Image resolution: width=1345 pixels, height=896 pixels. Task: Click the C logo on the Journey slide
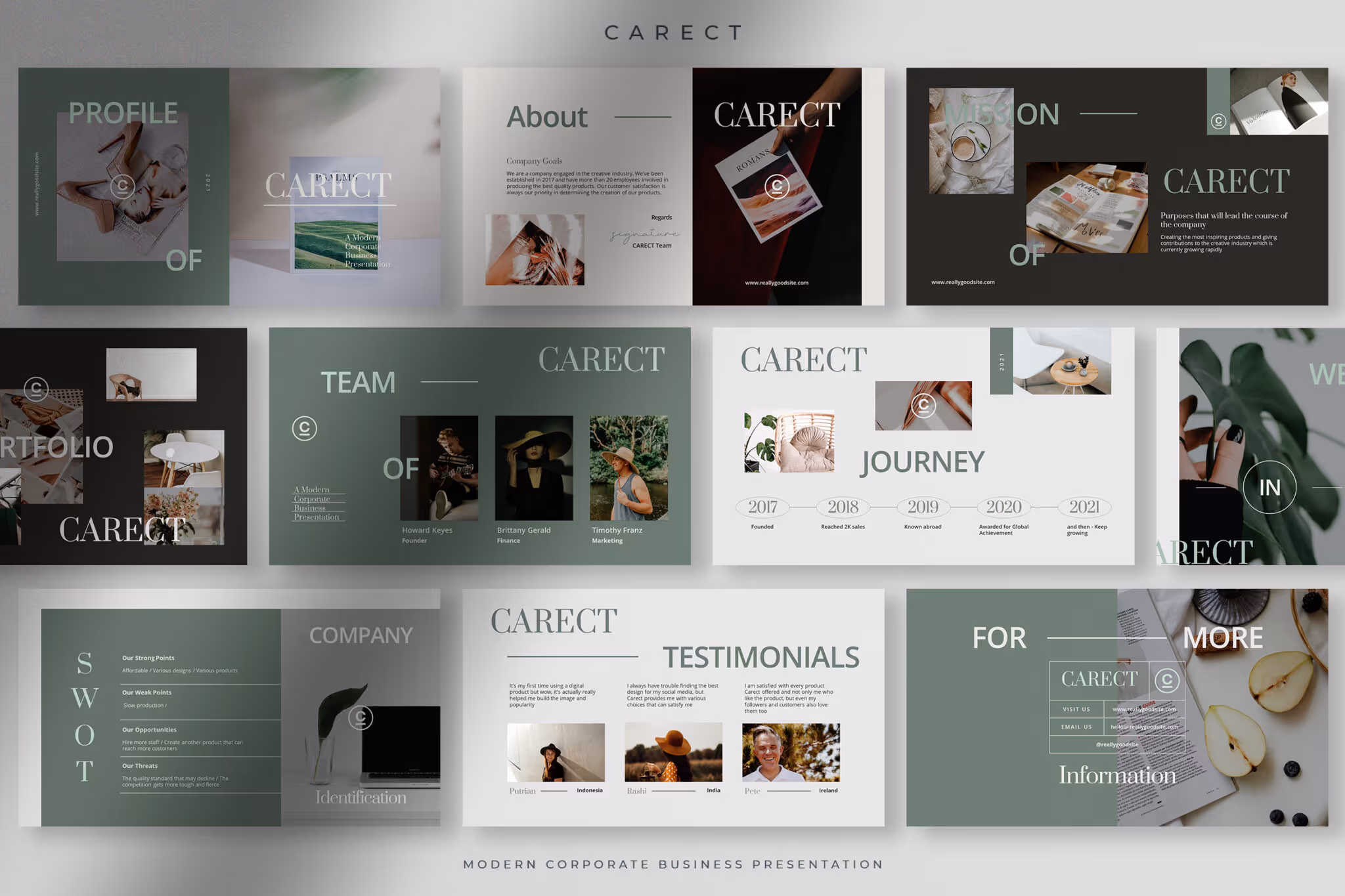(x=923, y=405)
